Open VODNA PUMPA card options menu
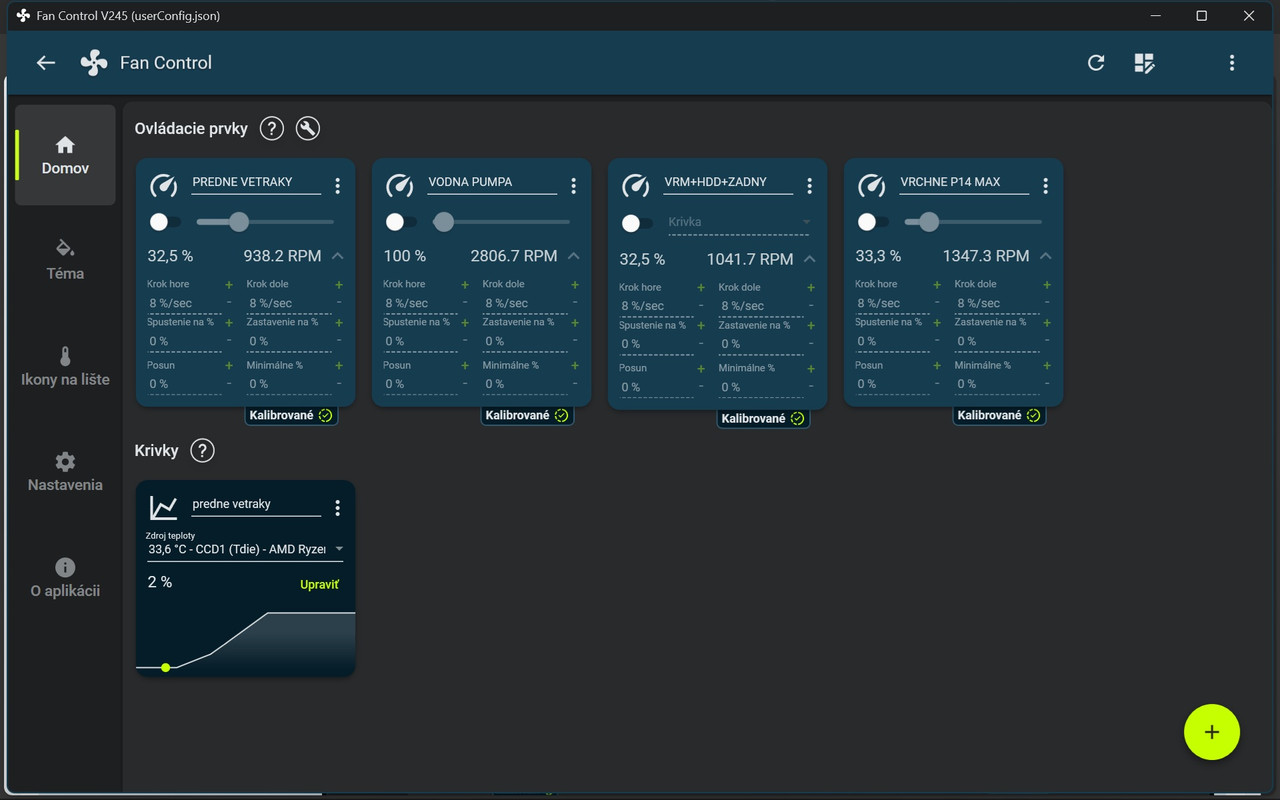 click(x=574, y=186)
